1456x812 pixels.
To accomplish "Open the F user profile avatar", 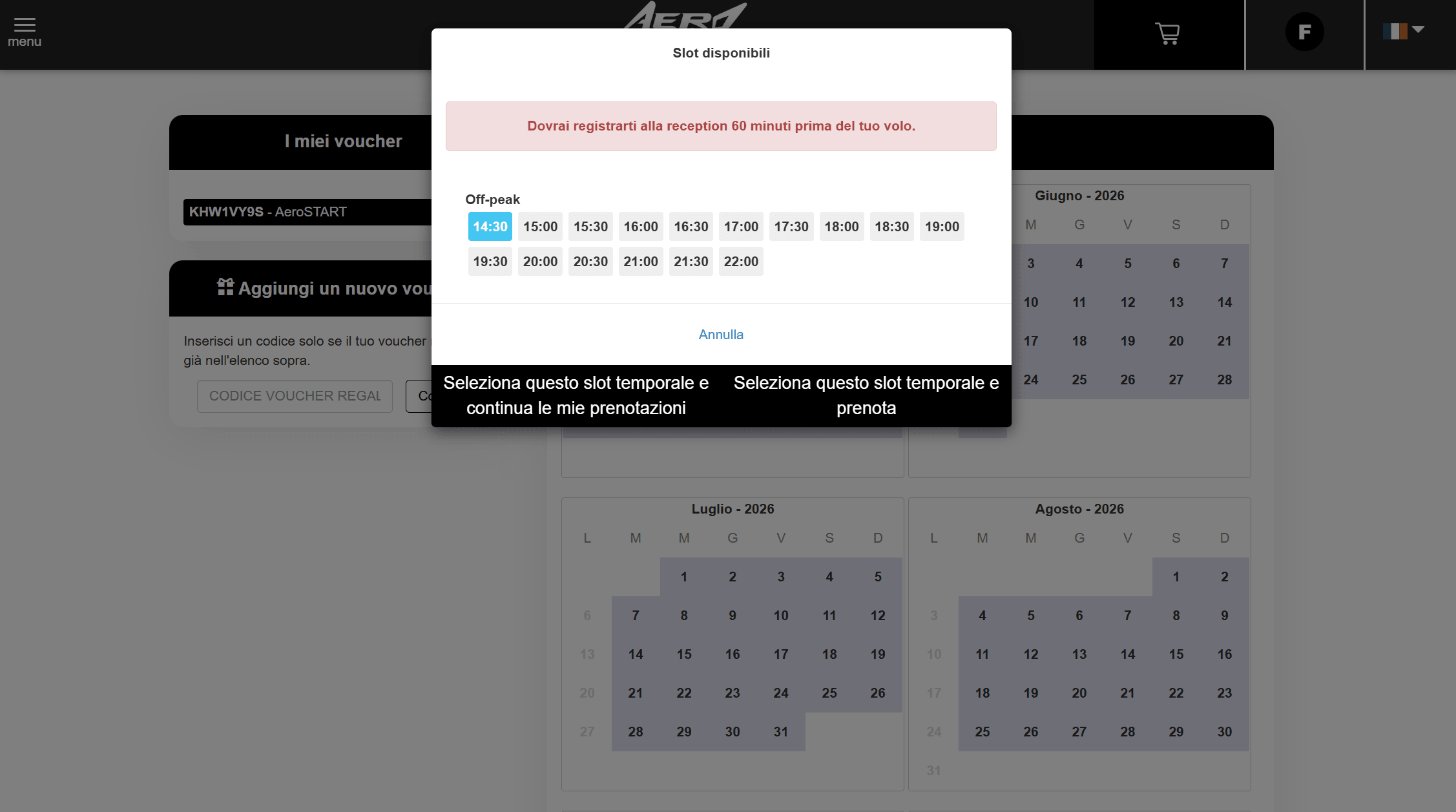I will click(1304, 32).
